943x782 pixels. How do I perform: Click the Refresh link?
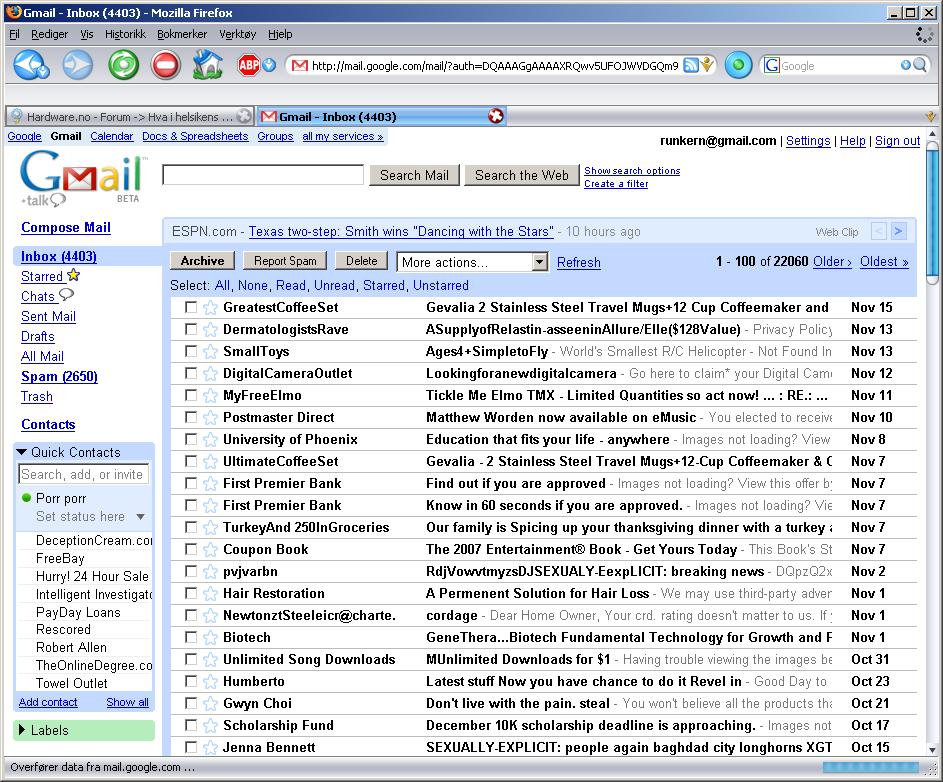579,262
